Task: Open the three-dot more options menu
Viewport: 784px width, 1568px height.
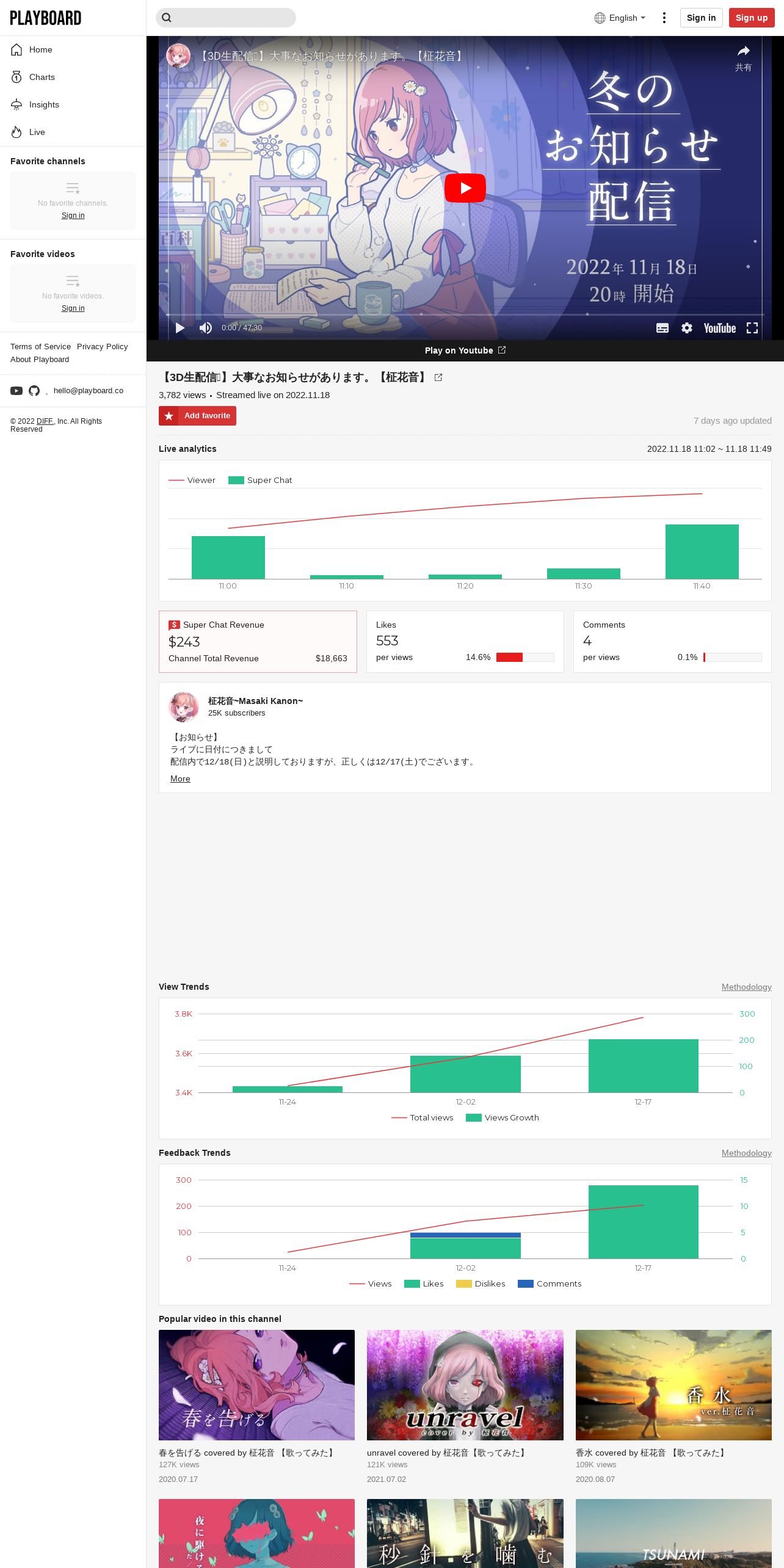Action: coord(664,18)
